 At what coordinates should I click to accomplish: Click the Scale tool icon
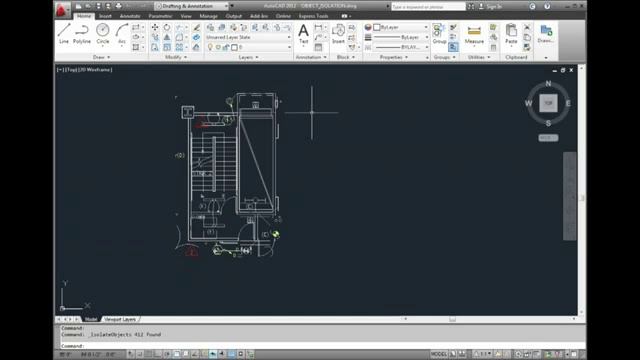pyautogui.click(x=167, y=47)
